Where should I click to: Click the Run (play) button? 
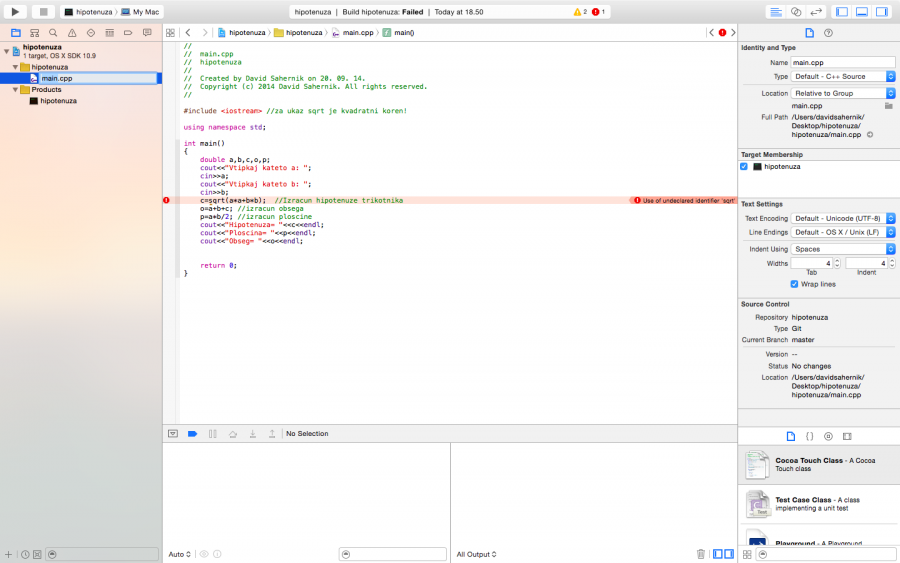click(15, 11)
